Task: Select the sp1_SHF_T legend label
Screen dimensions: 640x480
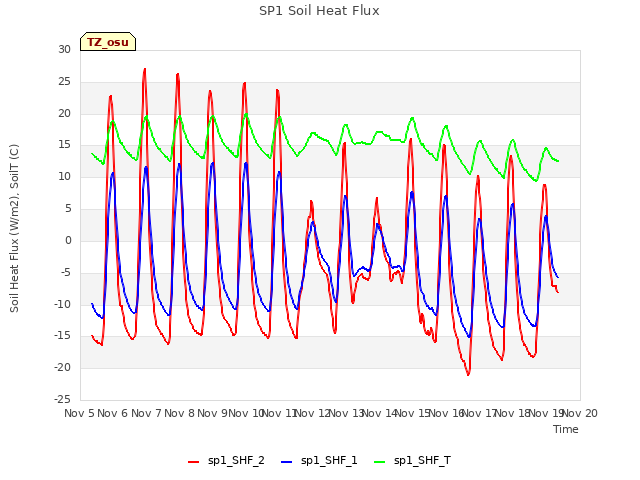Action: (422, 461)
